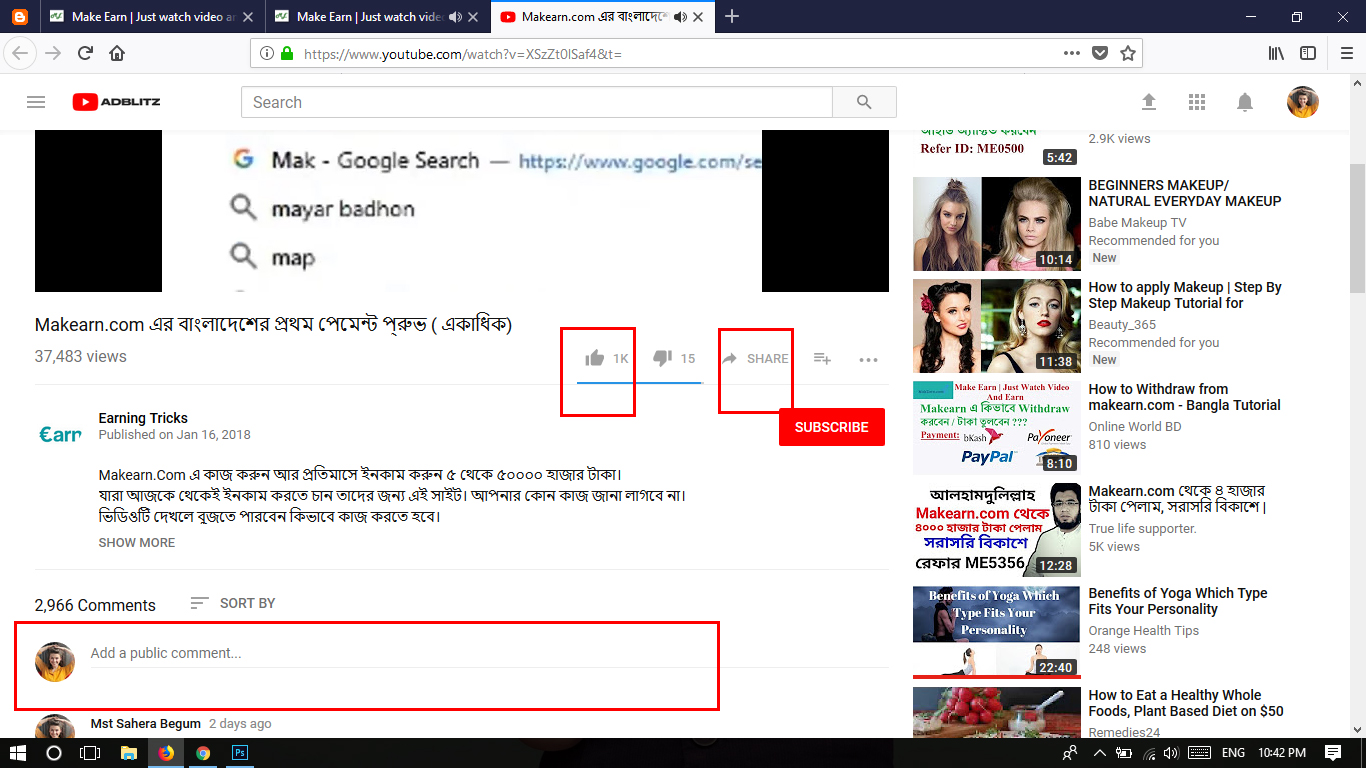This screenshot has width=1366, height=768.
Task: Open the page actions ellipsis in the address bar
Action: point(1072,53)
